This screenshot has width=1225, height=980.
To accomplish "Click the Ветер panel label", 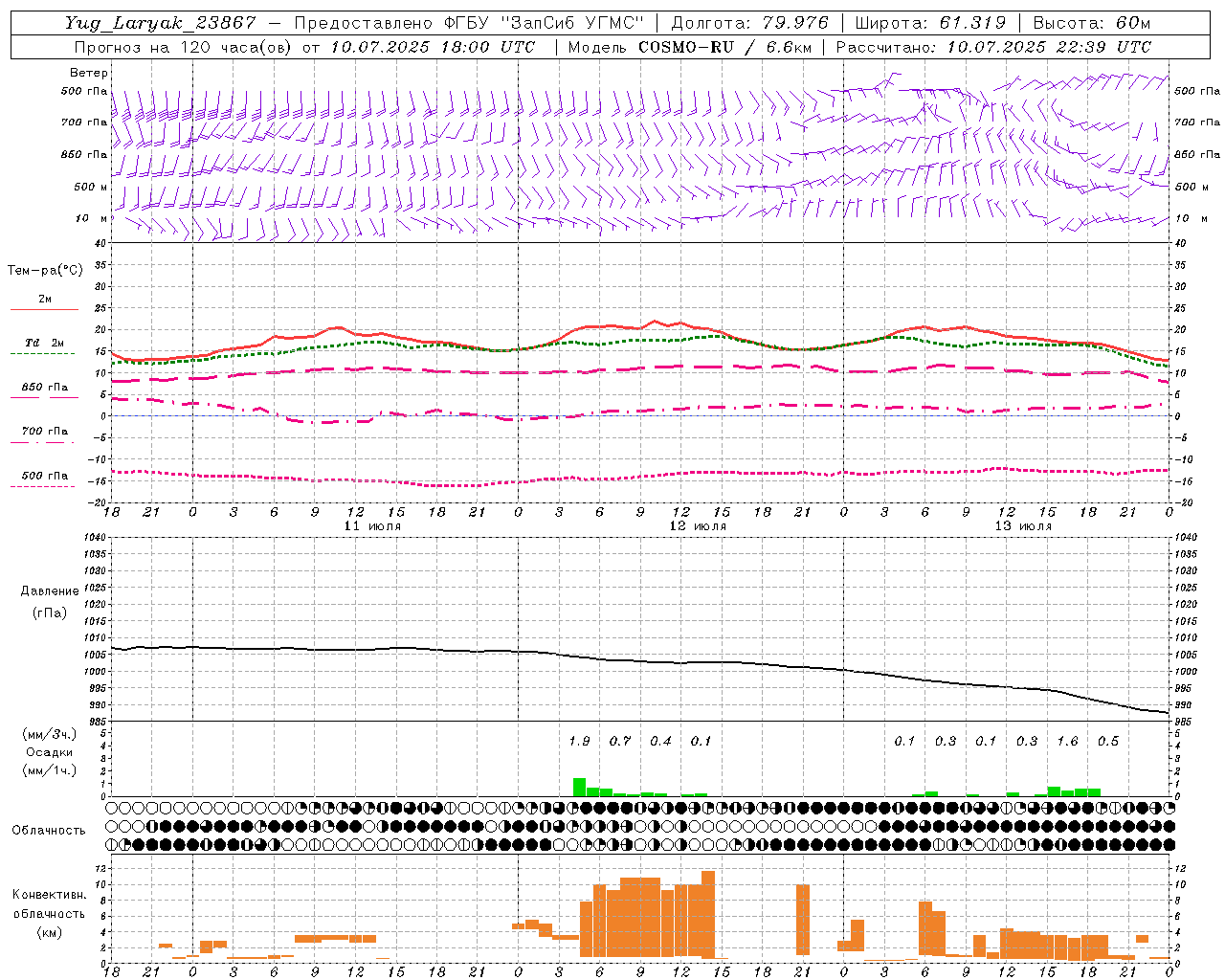I will [89, 73].
